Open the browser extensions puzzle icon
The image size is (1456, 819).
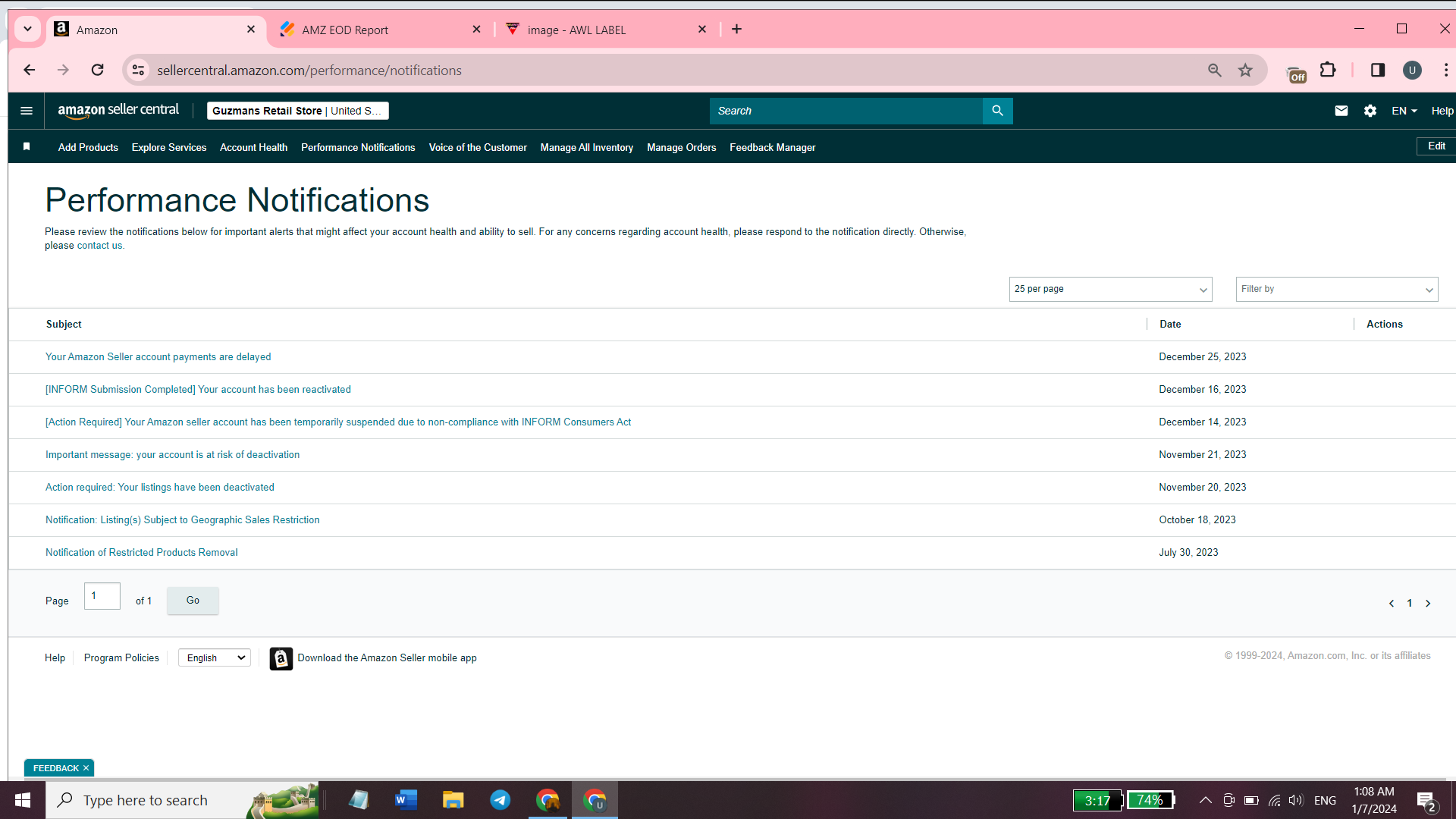1328,70
